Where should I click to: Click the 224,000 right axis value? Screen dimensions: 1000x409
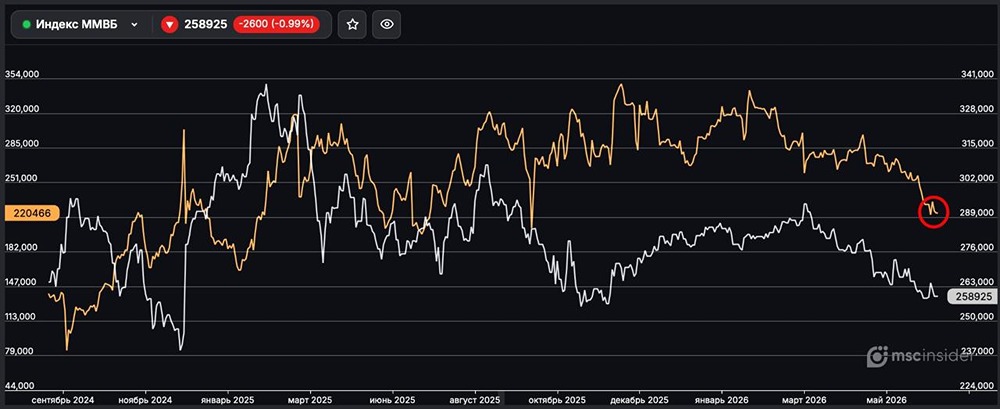[977, 386]
